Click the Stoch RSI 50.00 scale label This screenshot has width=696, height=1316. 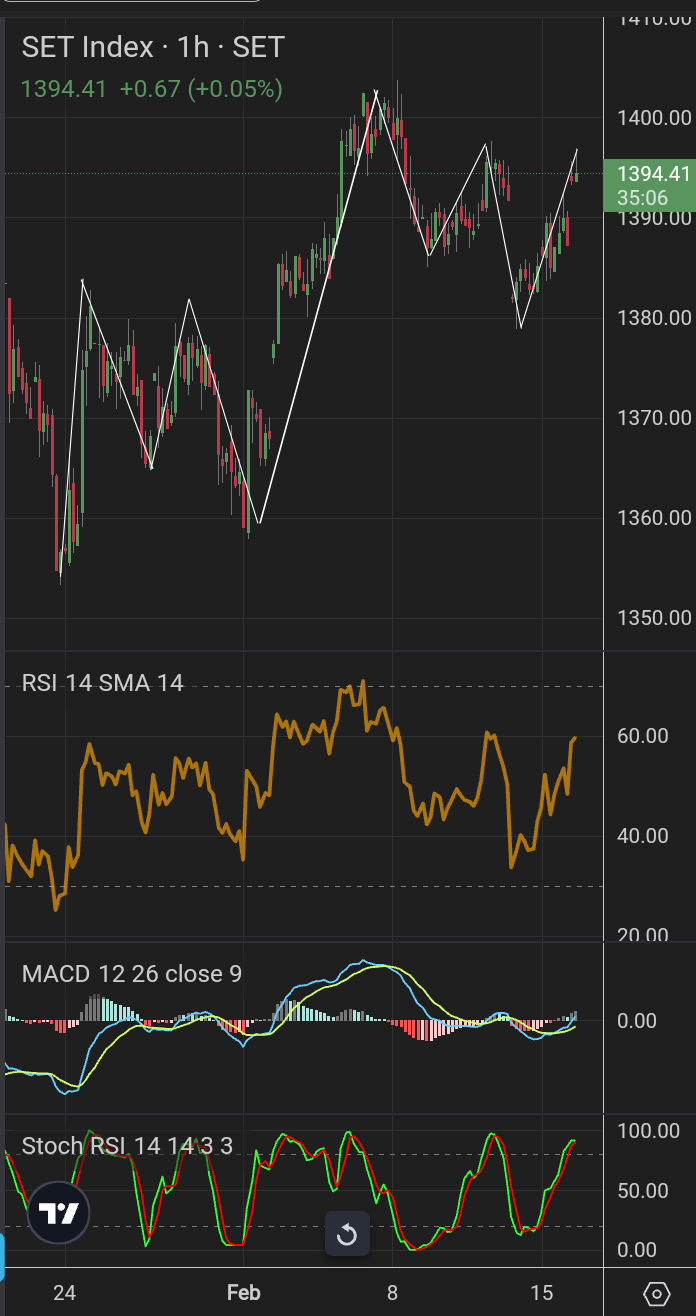(x=643, y=1191)
